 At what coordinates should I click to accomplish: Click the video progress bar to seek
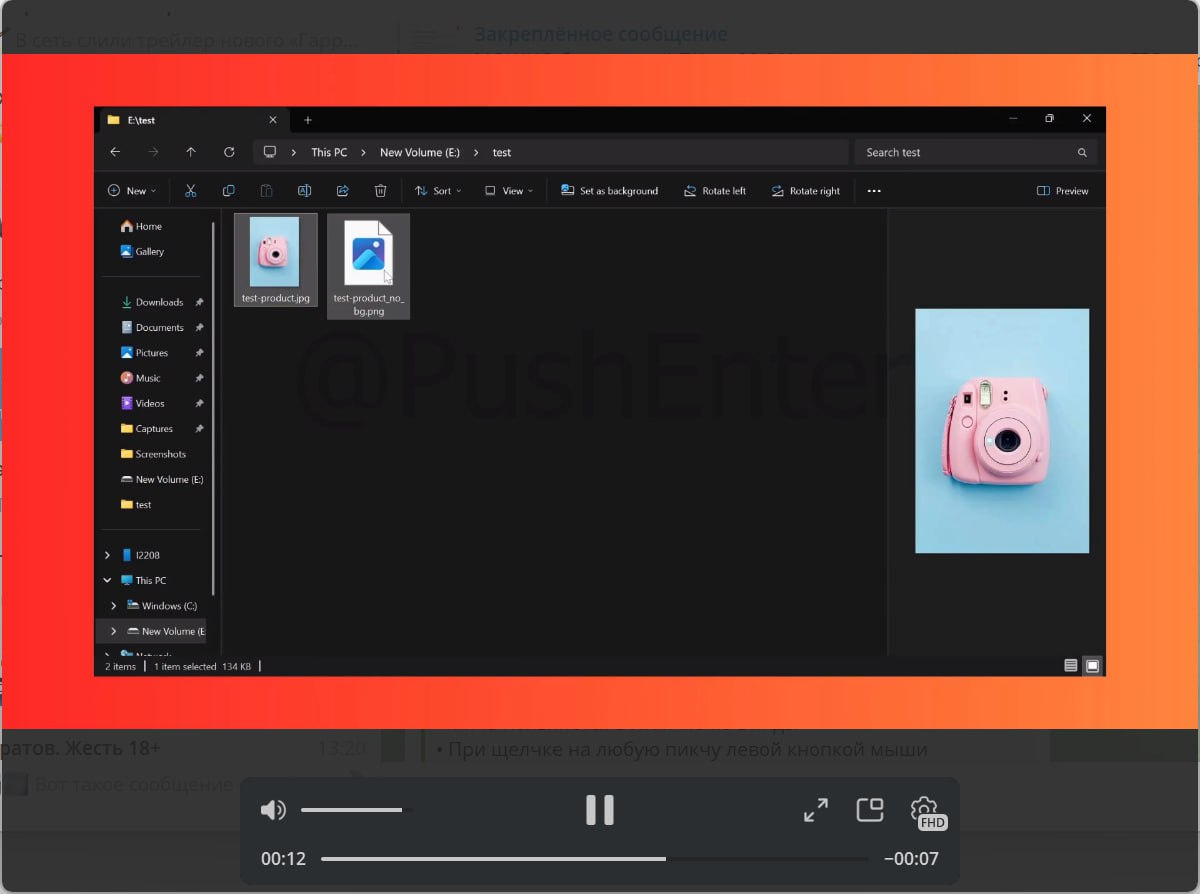[x=594, y=859]
